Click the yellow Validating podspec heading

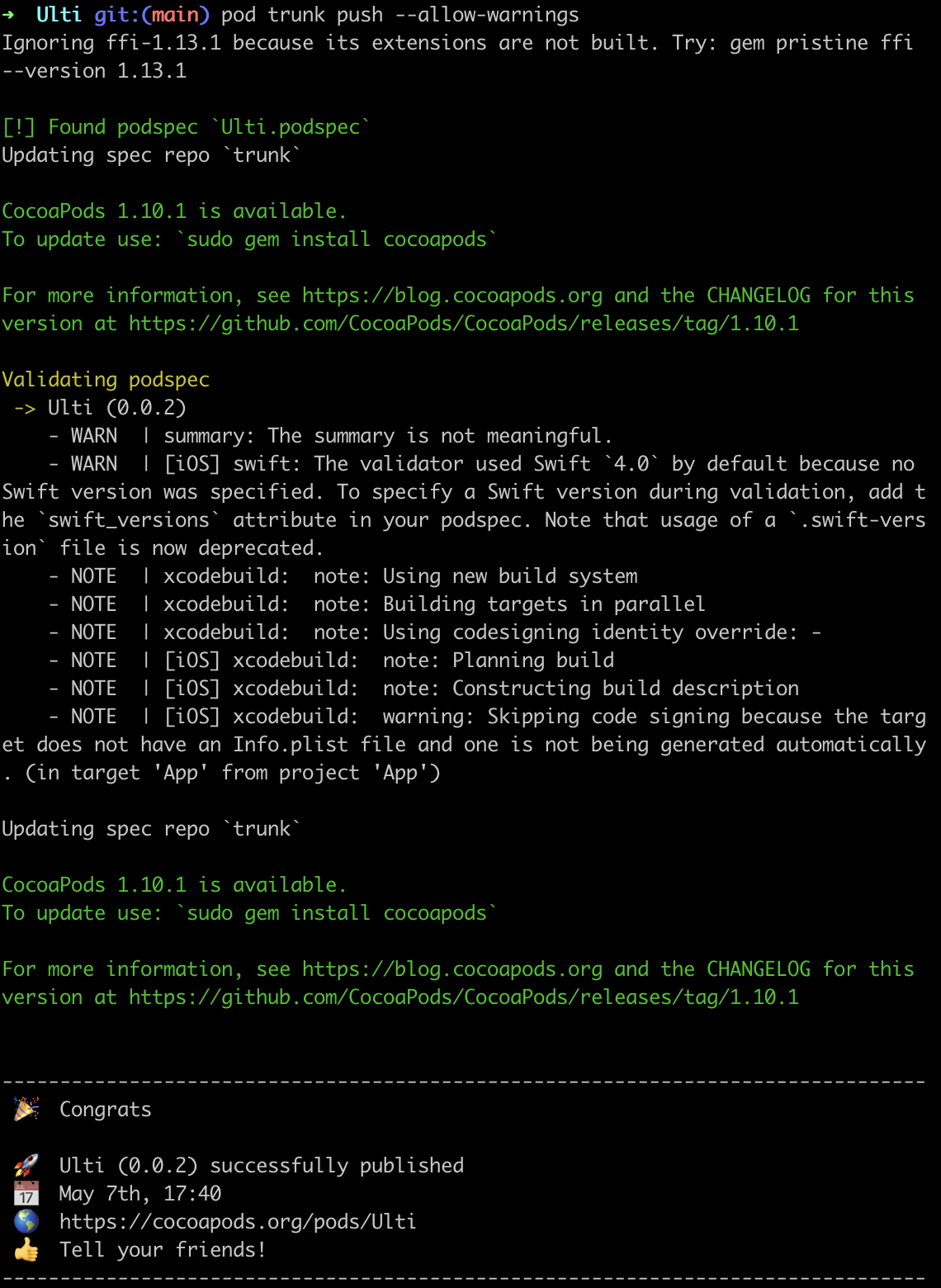click(x=106, y=380)
